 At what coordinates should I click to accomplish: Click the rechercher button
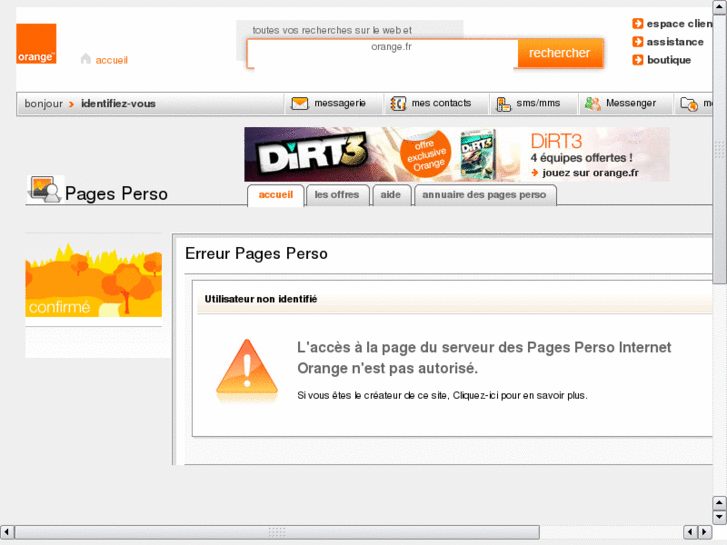coord(560,53)
